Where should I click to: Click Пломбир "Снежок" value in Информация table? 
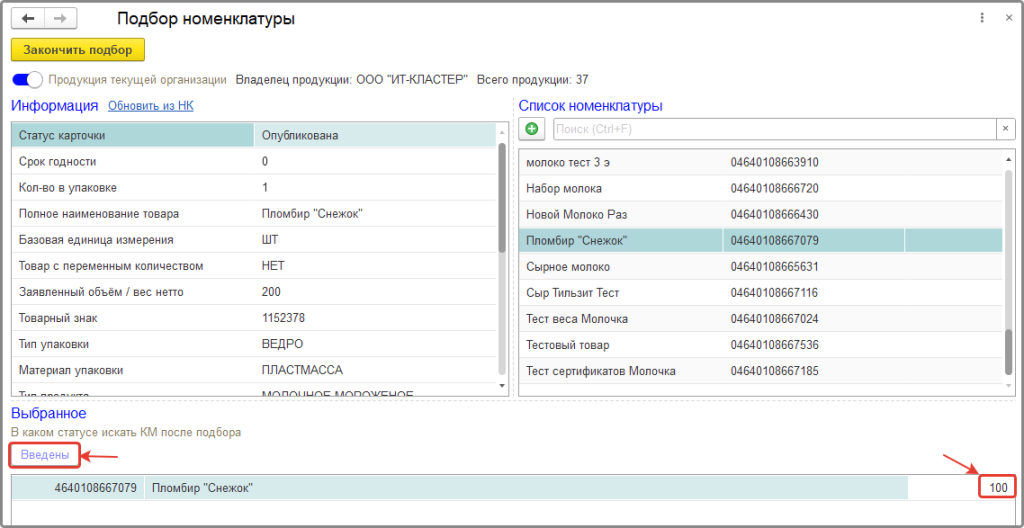point(312,214)
